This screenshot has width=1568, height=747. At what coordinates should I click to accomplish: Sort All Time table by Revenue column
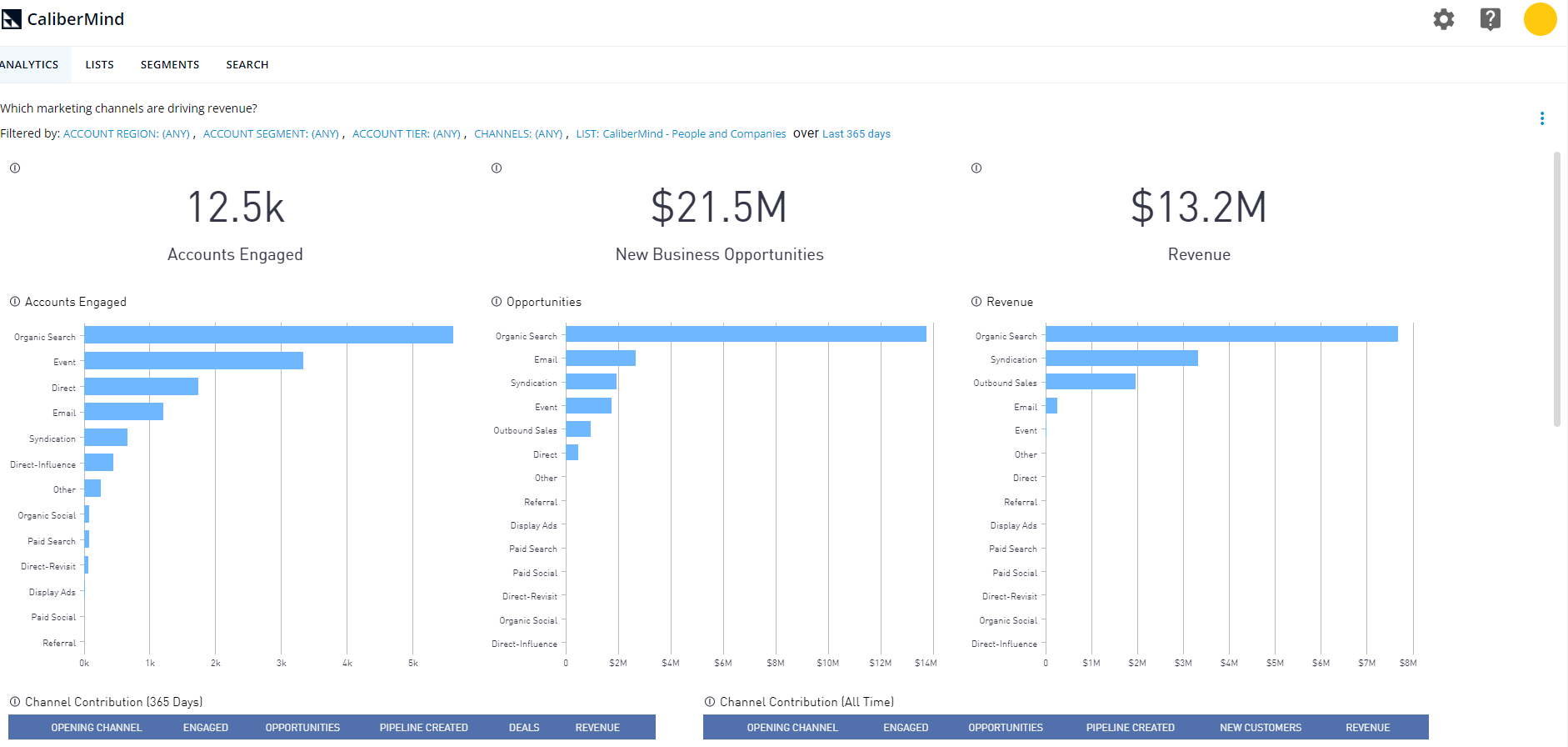1368,728
